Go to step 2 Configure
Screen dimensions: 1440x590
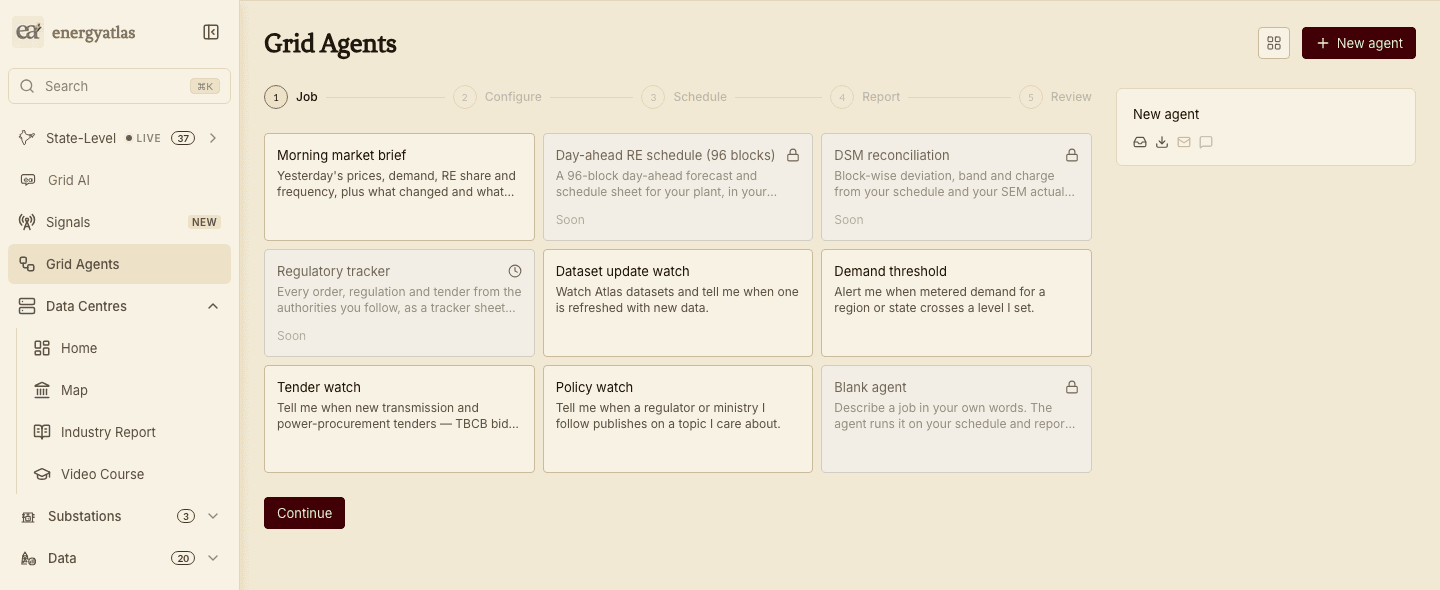click(x=497, y=97)
